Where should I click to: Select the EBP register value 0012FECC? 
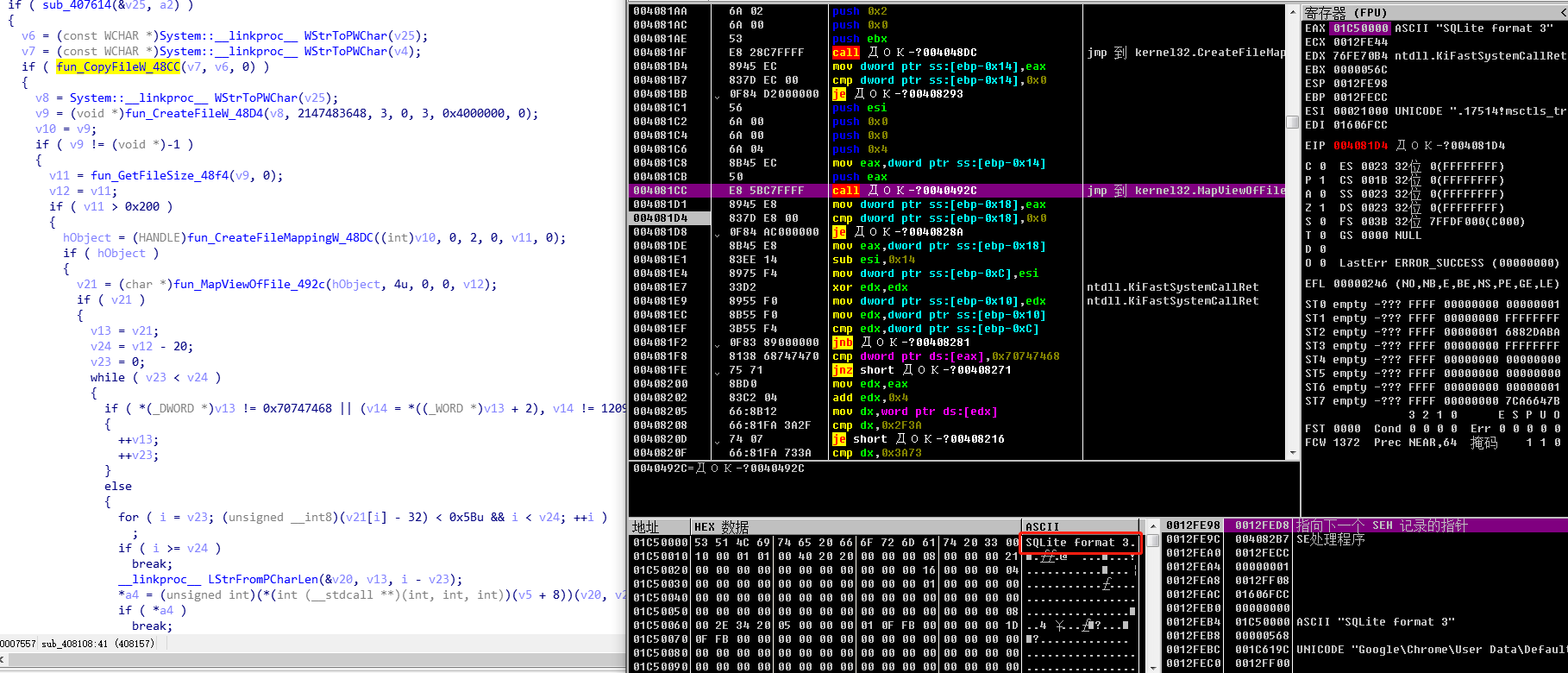pos(1360,97)
